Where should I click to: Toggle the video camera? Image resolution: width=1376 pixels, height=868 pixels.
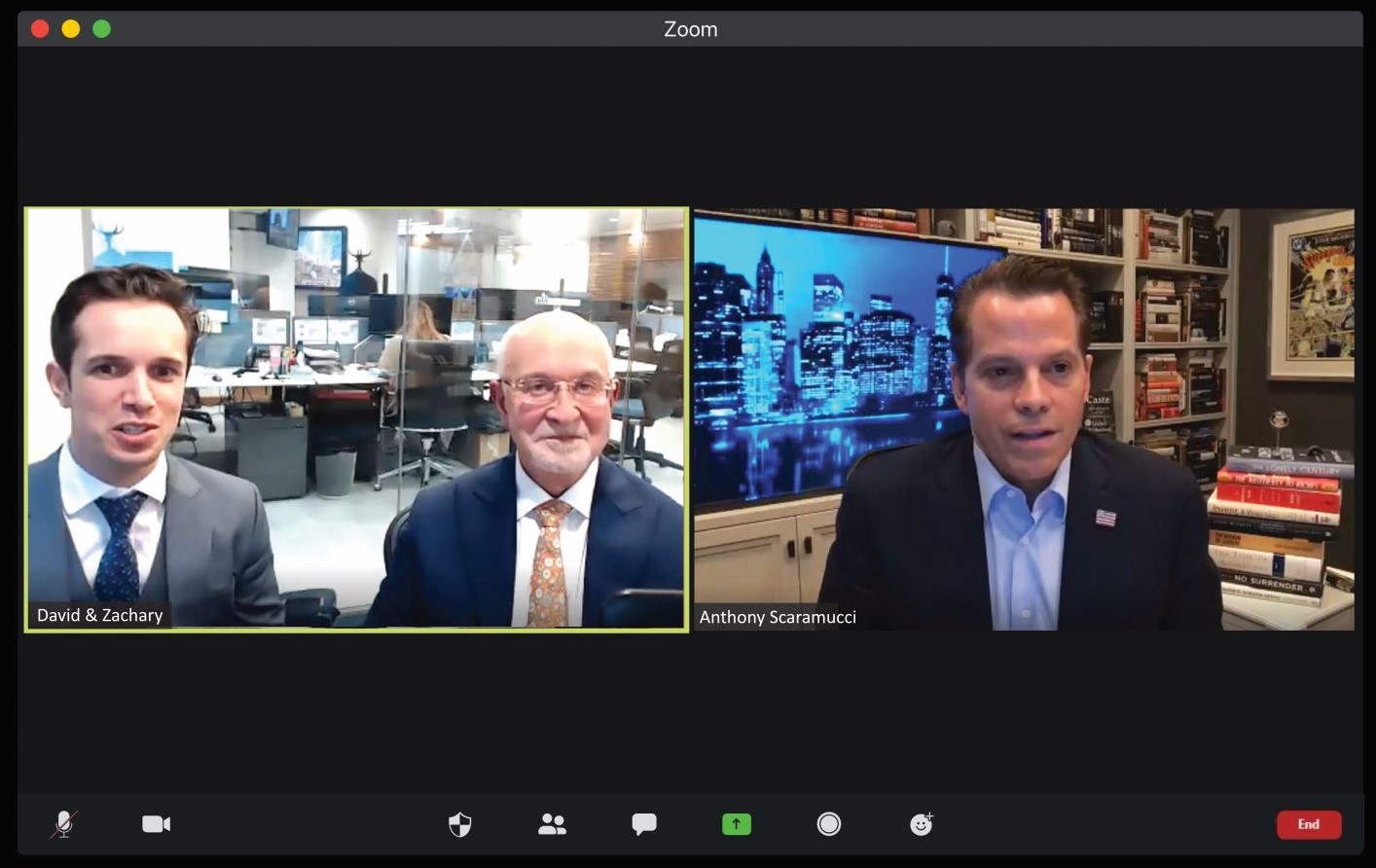(156, 824)
